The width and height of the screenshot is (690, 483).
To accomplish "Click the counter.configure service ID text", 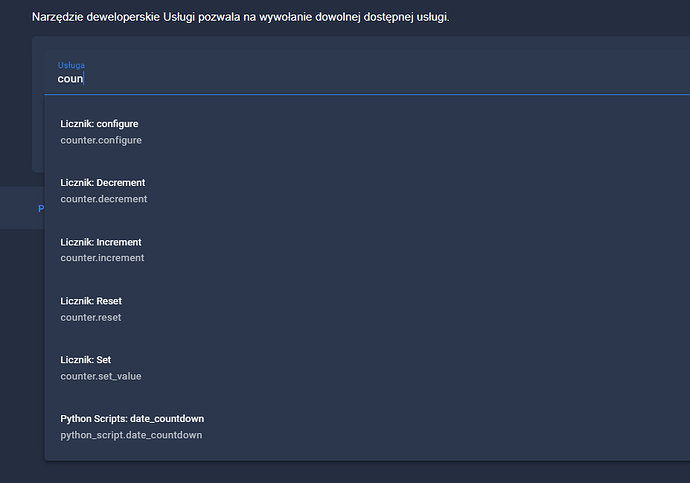I will point(101,140).
